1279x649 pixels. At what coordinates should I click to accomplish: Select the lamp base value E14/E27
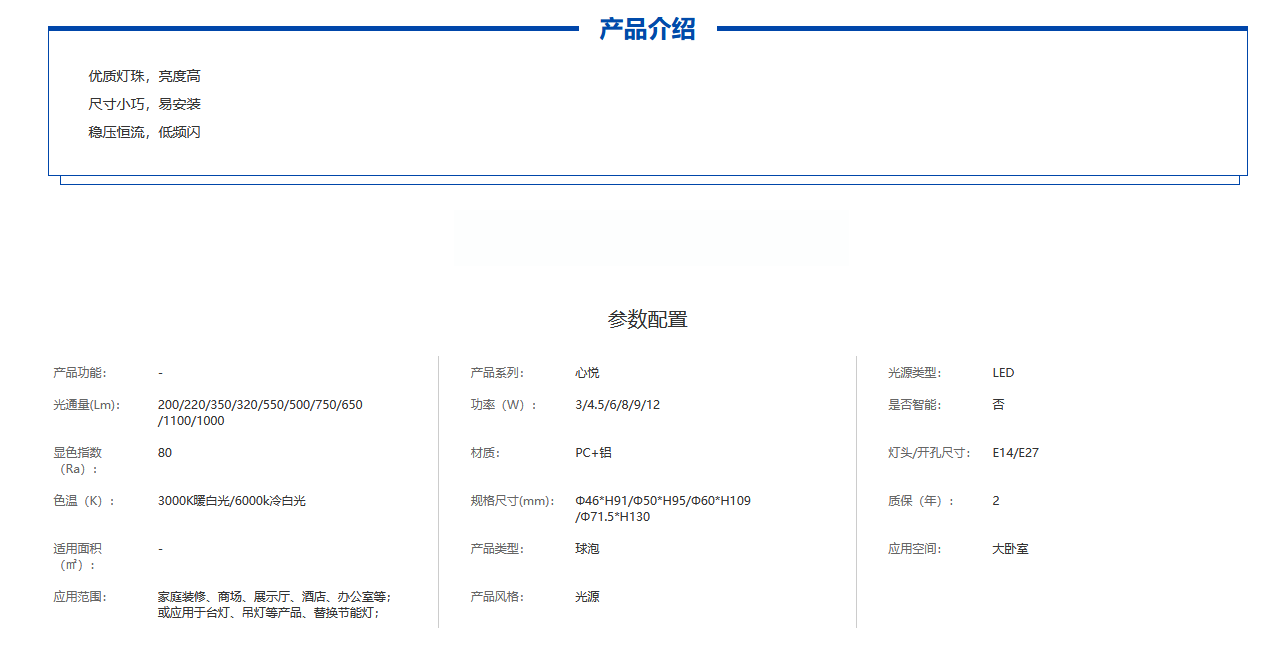(x=1015, y=453)
